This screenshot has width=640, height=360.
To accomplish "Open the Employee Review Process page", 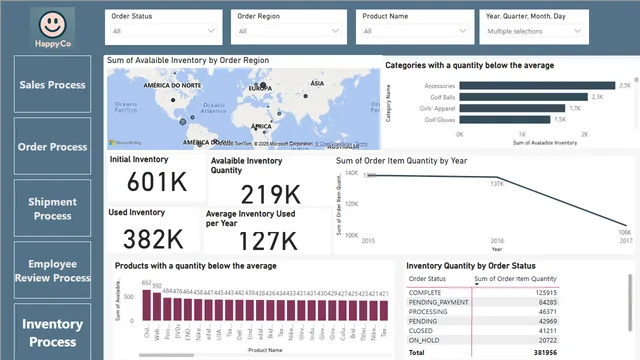I will pos(52,270).
